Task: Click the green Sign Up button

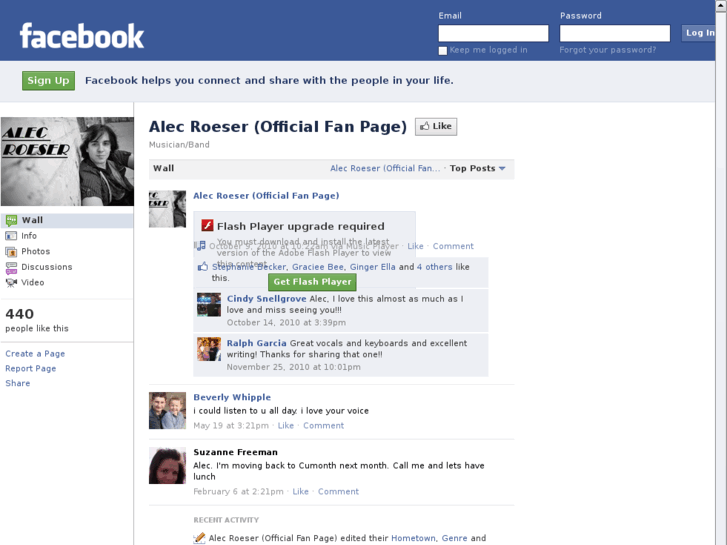Action: pos(48,81)
